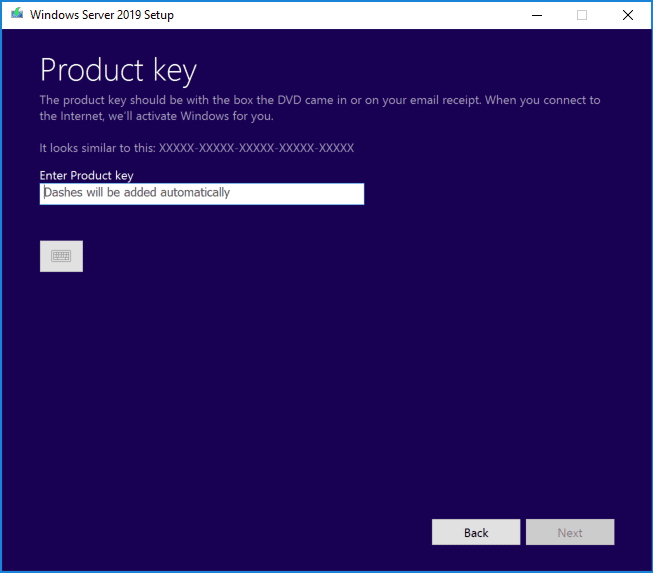Open the on-screen keyboard button
Screen dimensions: 653x573
(x=61, y=256)
